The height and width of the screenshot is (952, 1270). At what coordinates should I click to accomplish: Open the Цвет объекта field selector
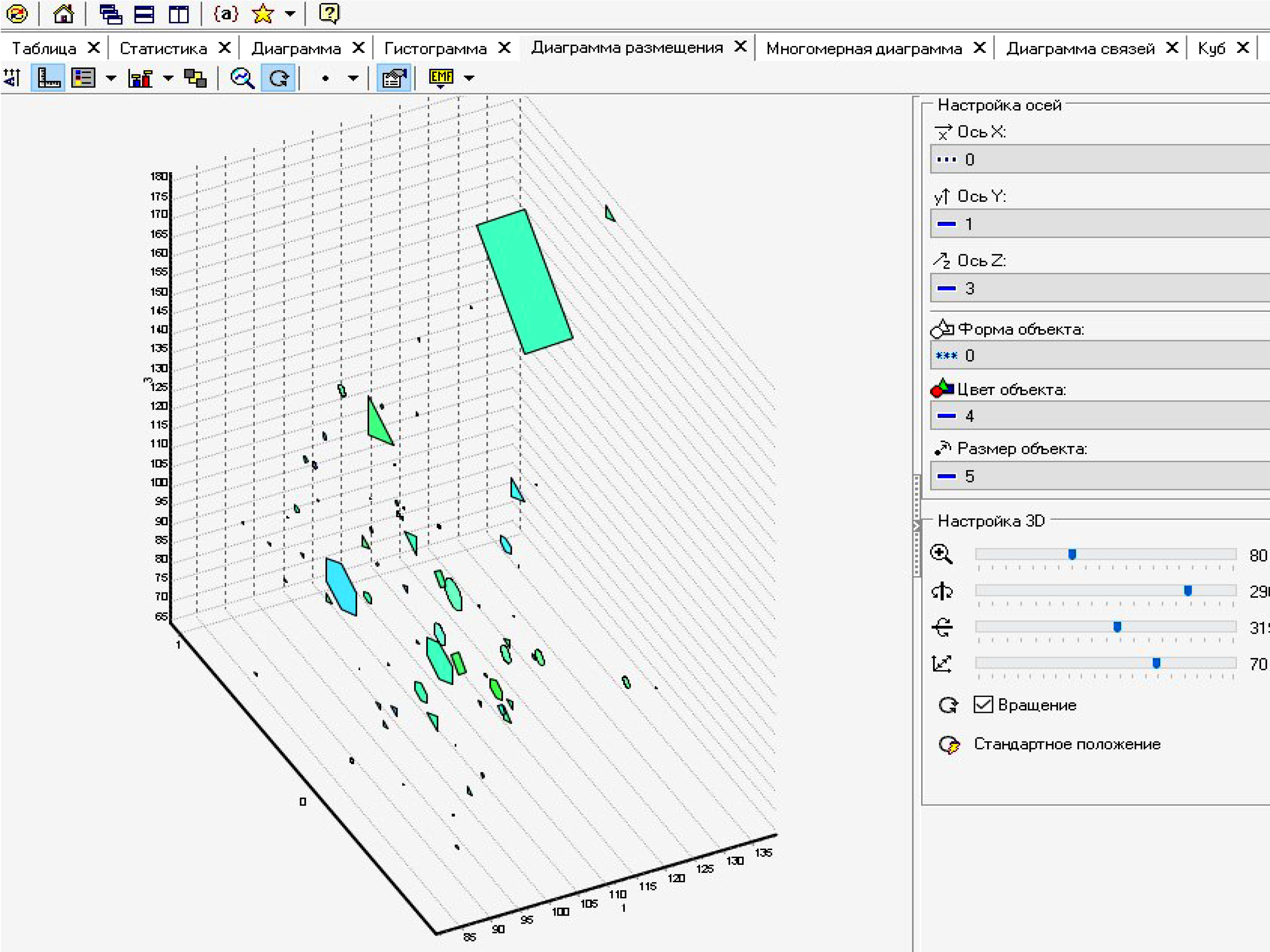1099,415
